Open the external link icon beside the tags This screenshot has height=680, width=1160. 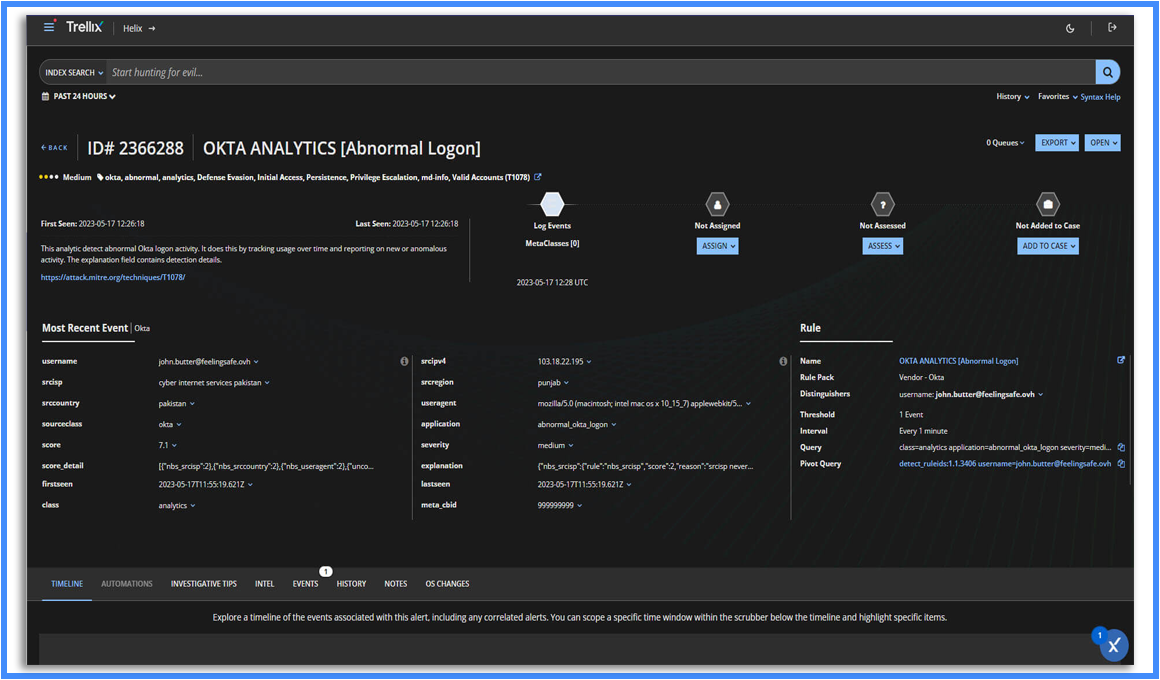click(x=538, y=177)
